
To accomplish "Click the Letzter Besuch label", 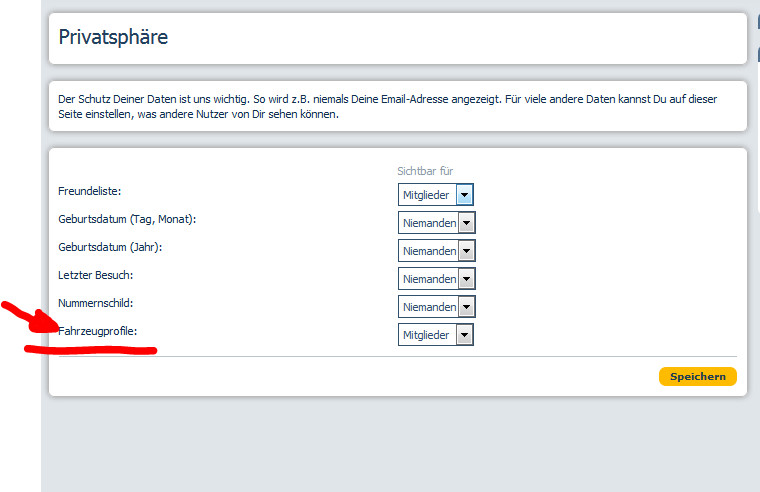I will coord(96,274).
